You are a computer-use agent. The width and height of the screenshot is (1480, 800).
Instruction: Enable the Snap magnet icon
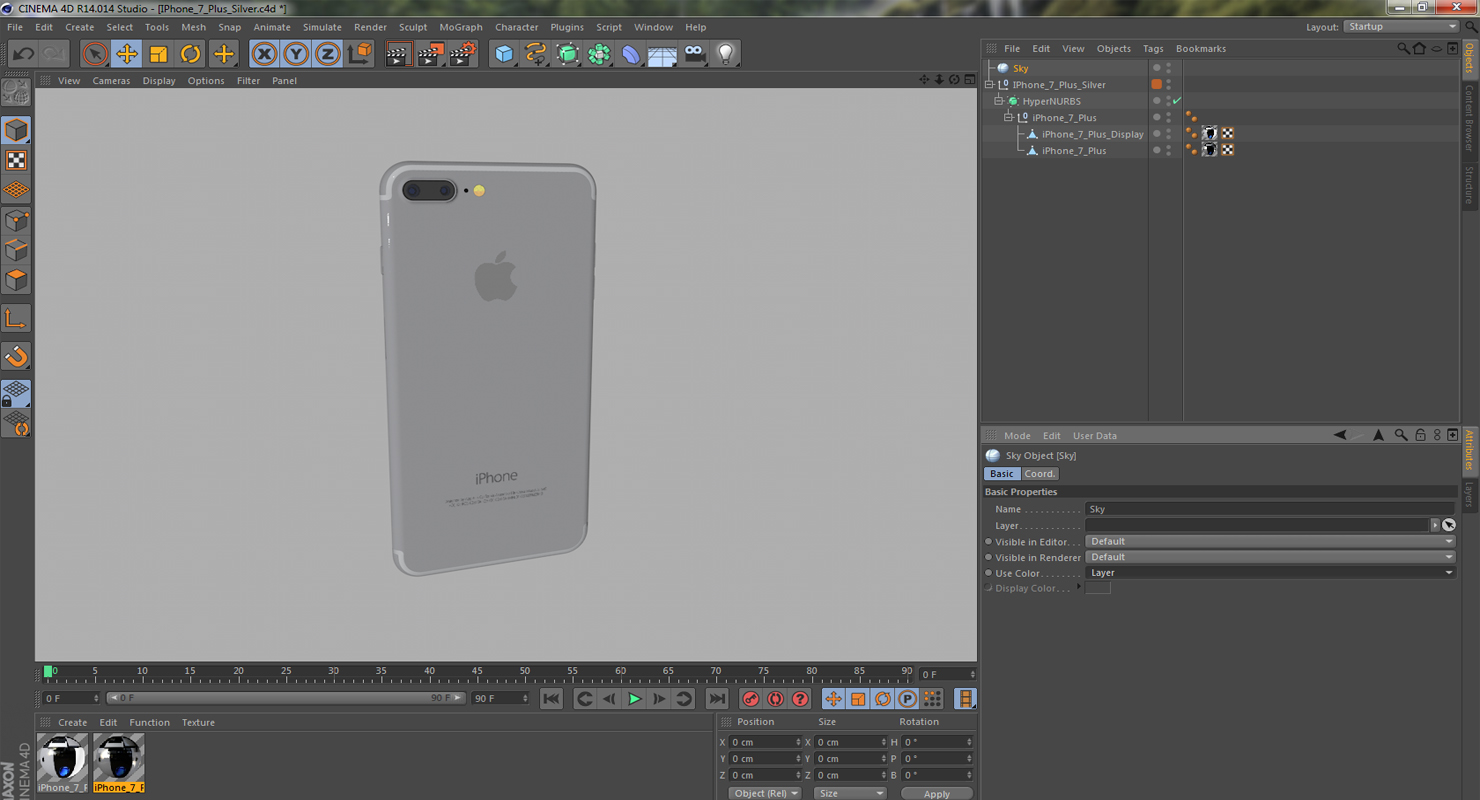pyautogui.click(x=16, y=356)
